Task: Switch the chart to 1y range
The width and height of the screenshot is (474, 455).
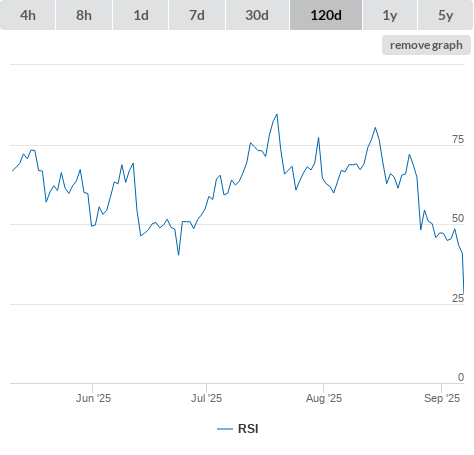Action: coord(390,15)
